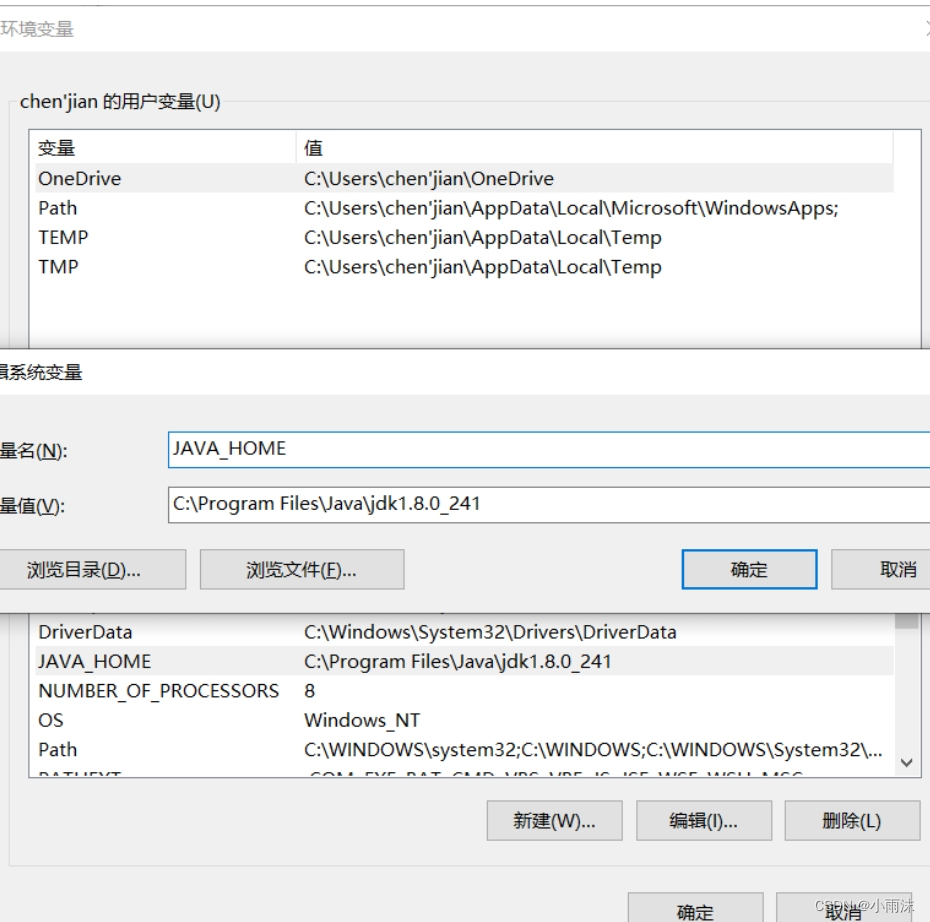930x922 pixels.
Task: Click 删除(L) for system variables
Action: coord(852,821)
